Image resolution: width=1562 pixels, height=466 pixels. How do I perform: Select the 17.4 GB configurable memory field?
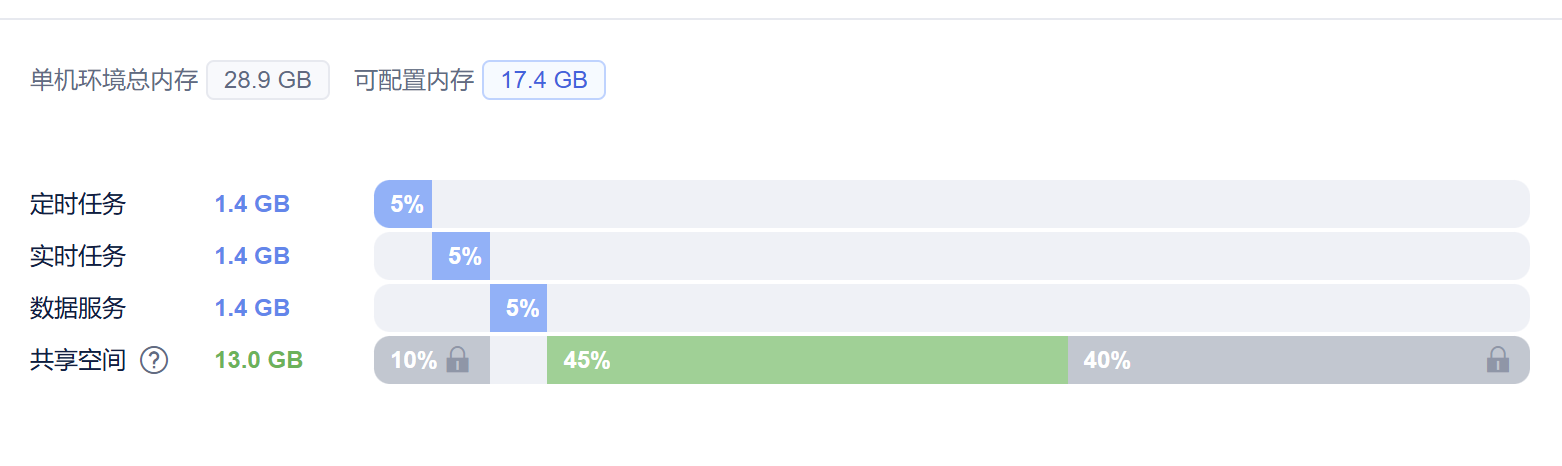pyautogui.click(x=544, y=81)
